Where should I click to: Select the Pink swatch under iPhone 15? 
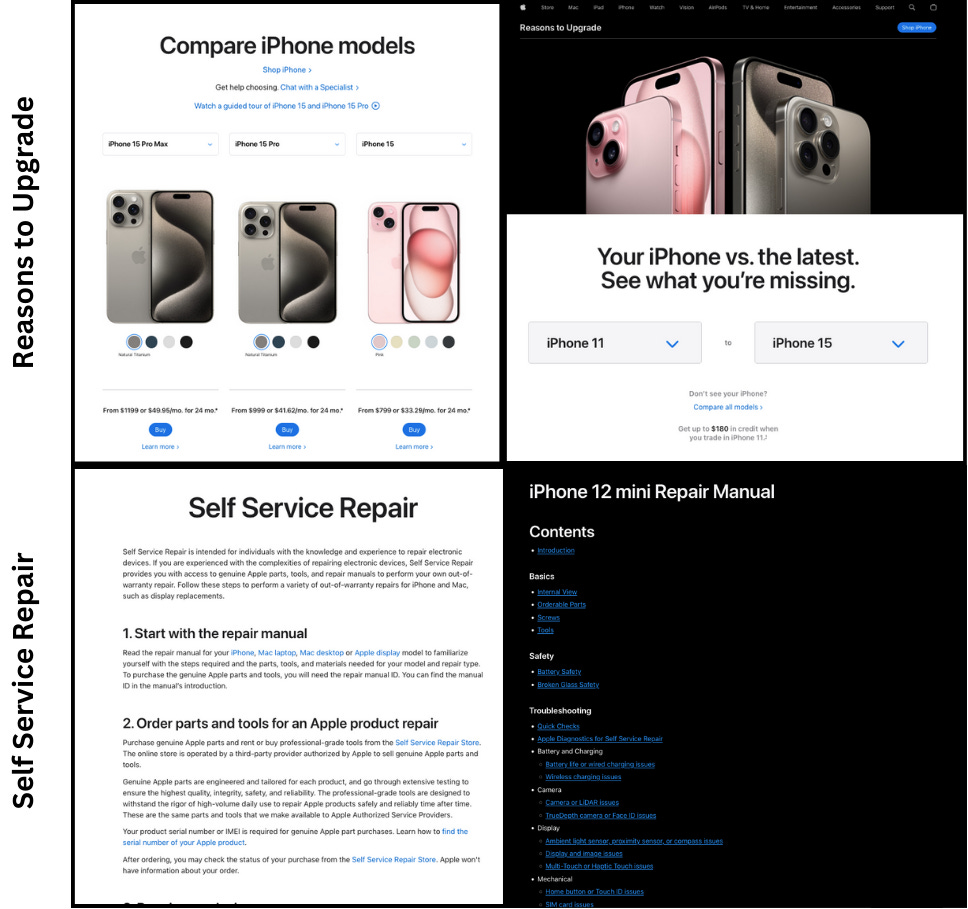pos(379,341)
